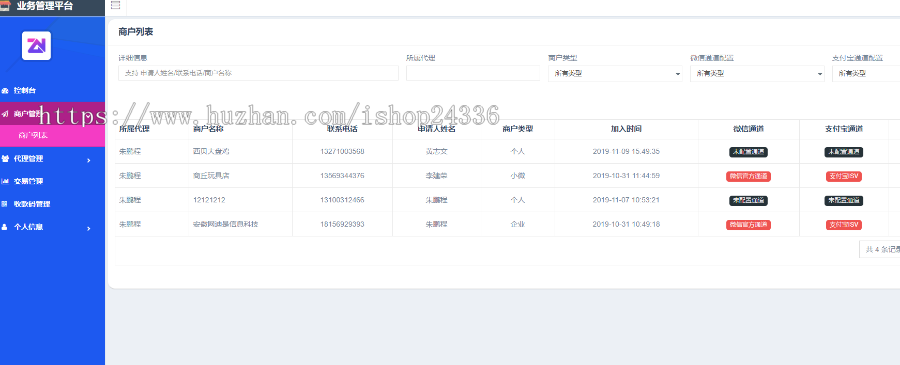Click the 申请人姓名 column header
This screenshot has width=900, height=365.
coord(437,129)
